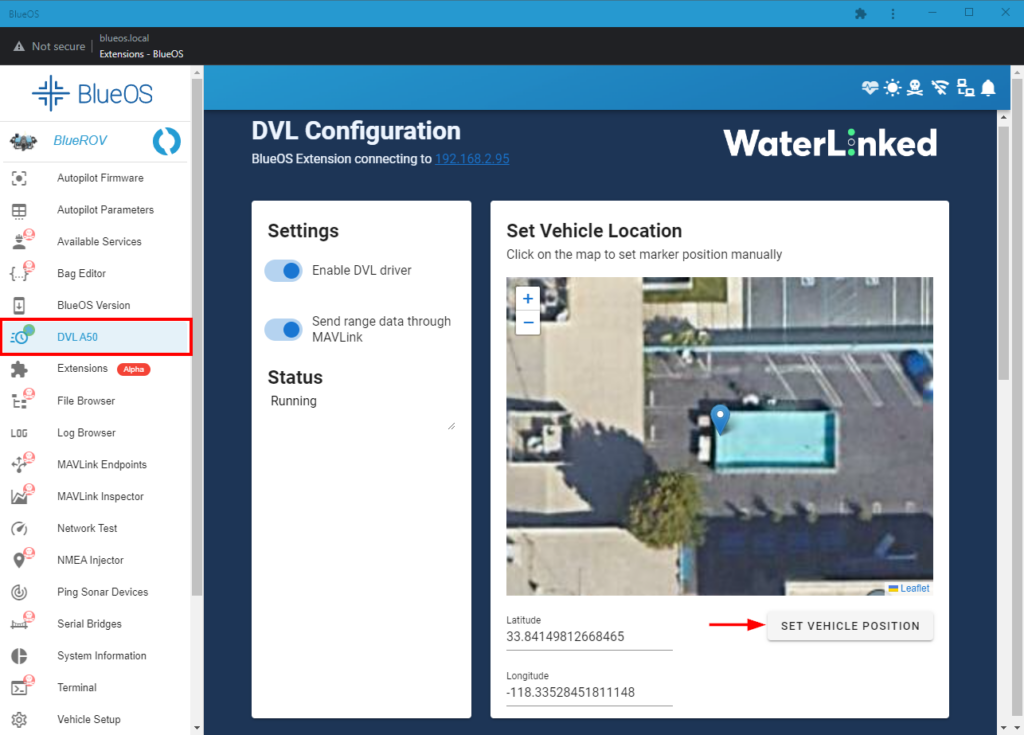Click the skull and crossbones icon
This screenshot has height=735, width=1024.
point(916,88)
